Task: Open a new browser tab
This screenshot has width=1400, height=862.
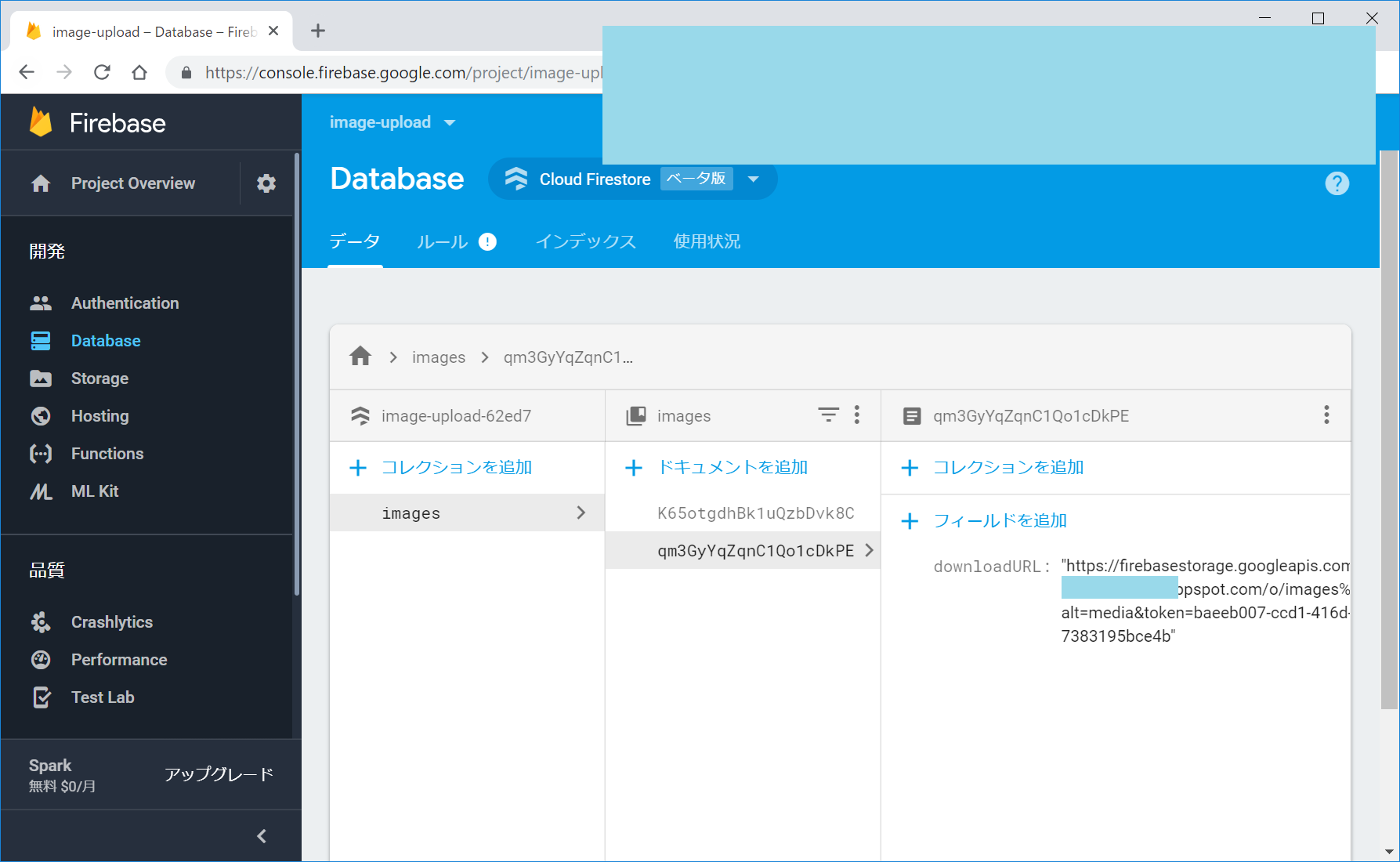Action: (317, 31)
